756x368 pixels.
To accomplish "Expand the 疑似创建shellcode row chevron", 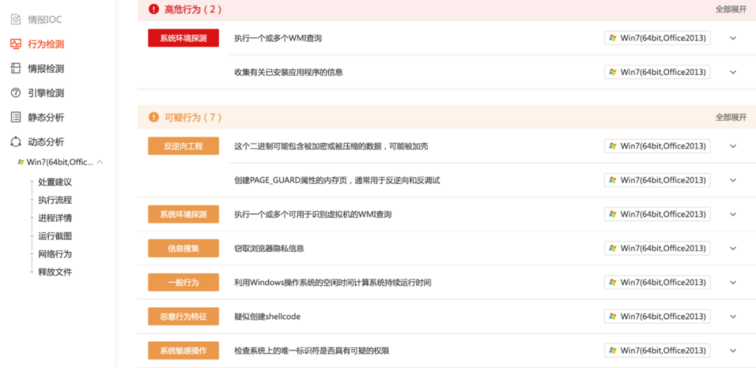I will [x=733, y=316].
